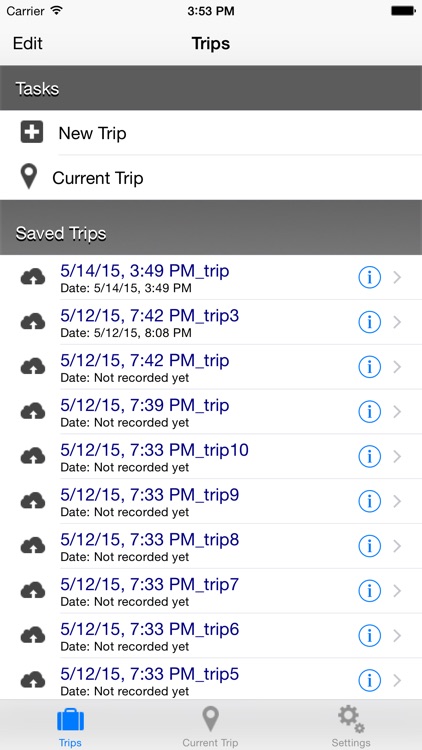
Task: Switch to the Settings tab
Action: pyautogui.click(x=351, y=726)
